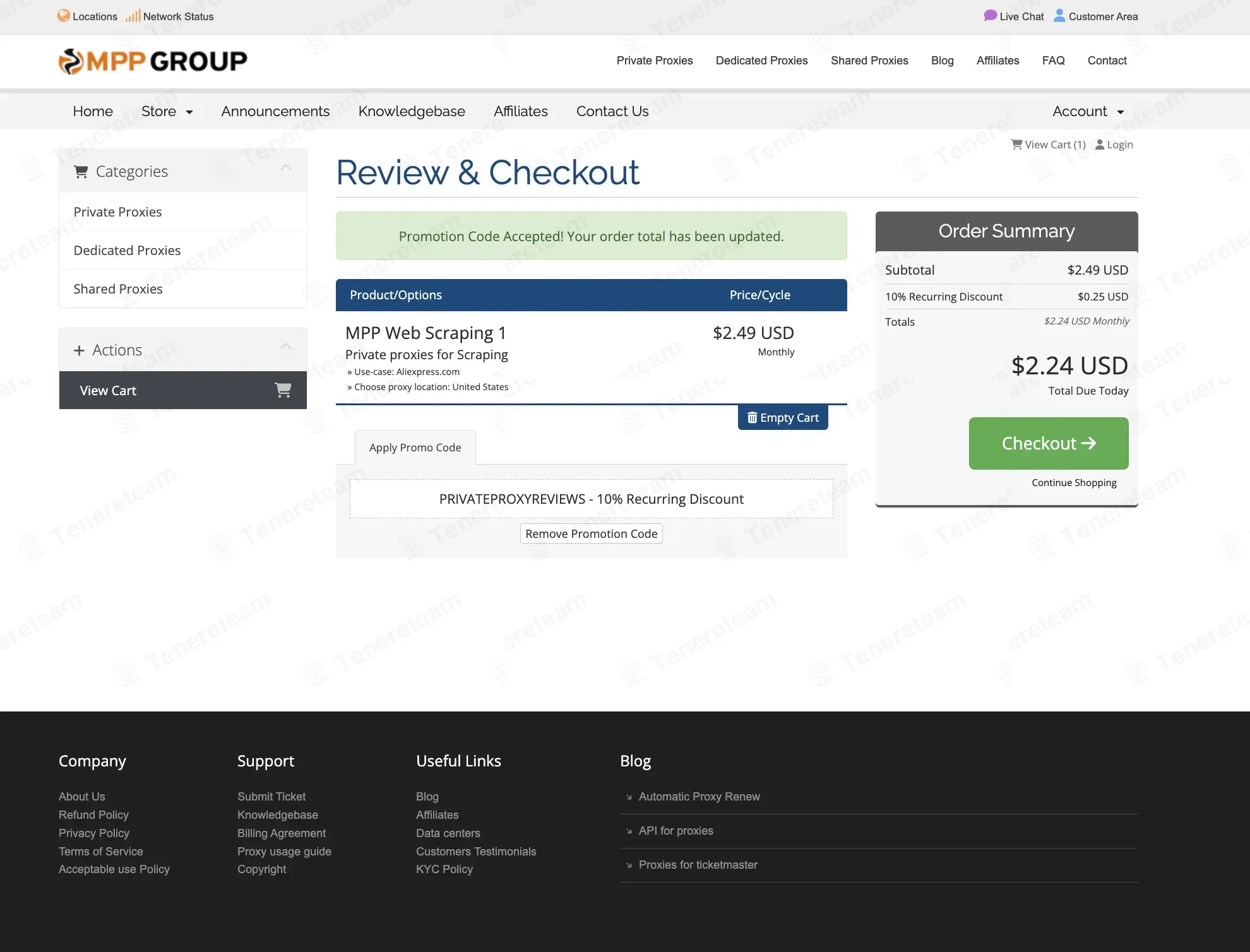Open KYC Policy footer link
The width and height of the screenshot is (1250, 952).
click(x=444, y=869)
